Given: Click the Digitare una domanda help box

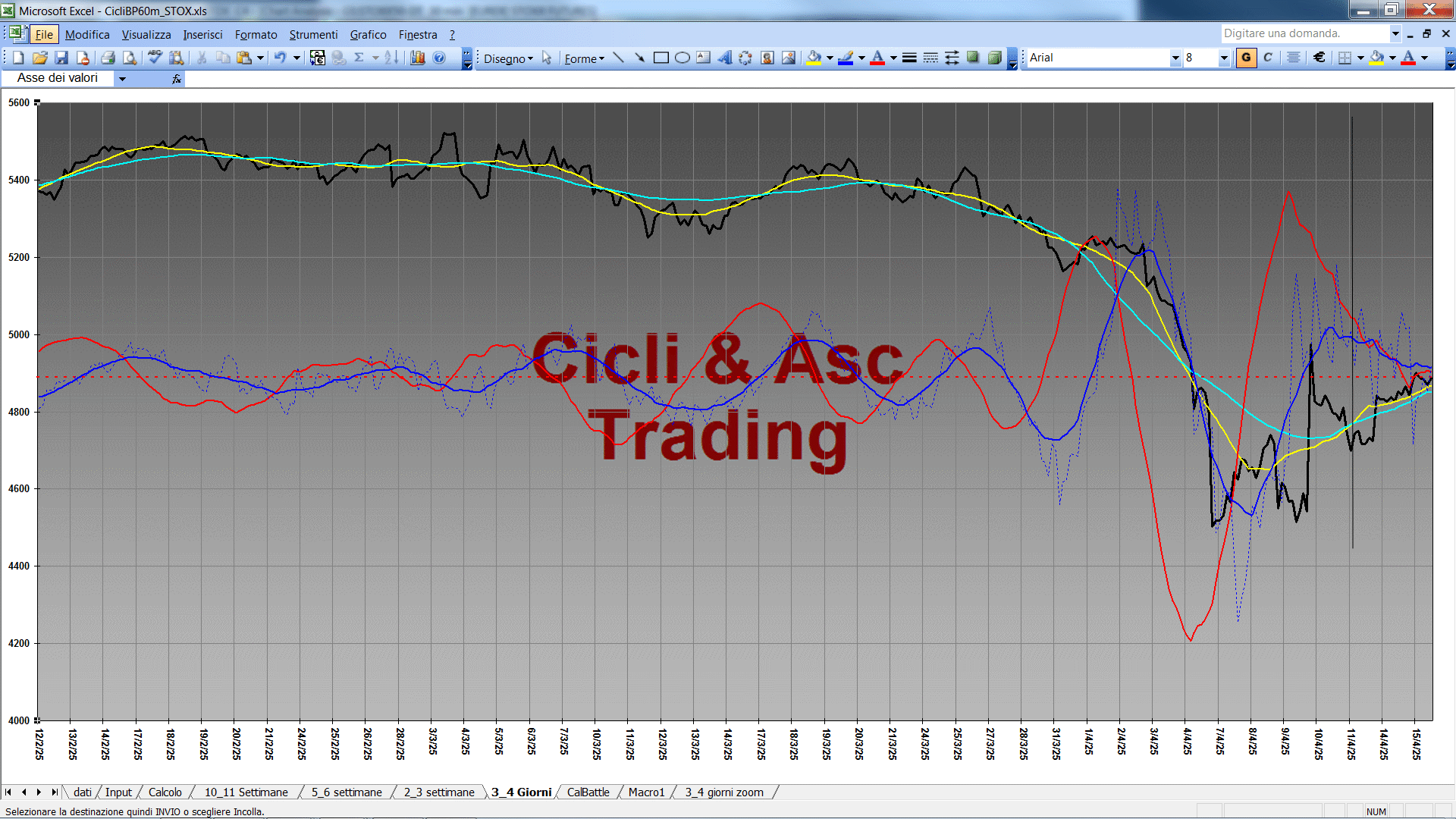Looking at the screenshot, I should click(x=1304, y=33).
